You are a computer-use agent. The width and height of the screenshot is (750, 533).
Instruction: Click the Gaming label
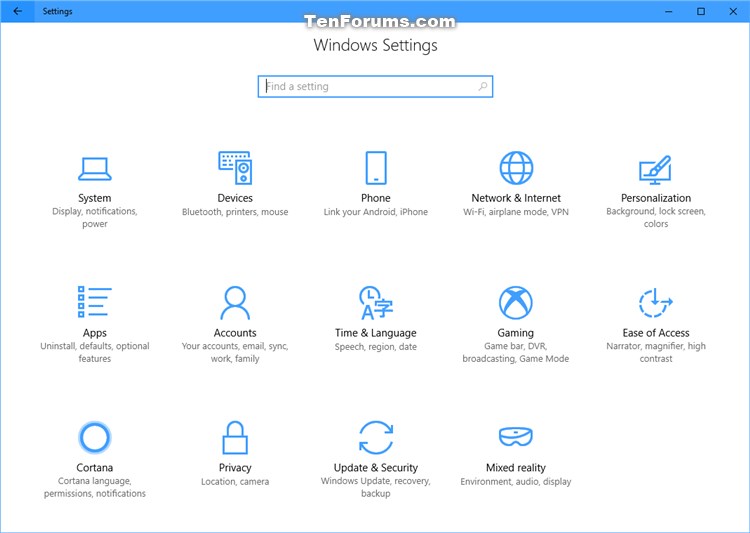(x=516, y=333)
